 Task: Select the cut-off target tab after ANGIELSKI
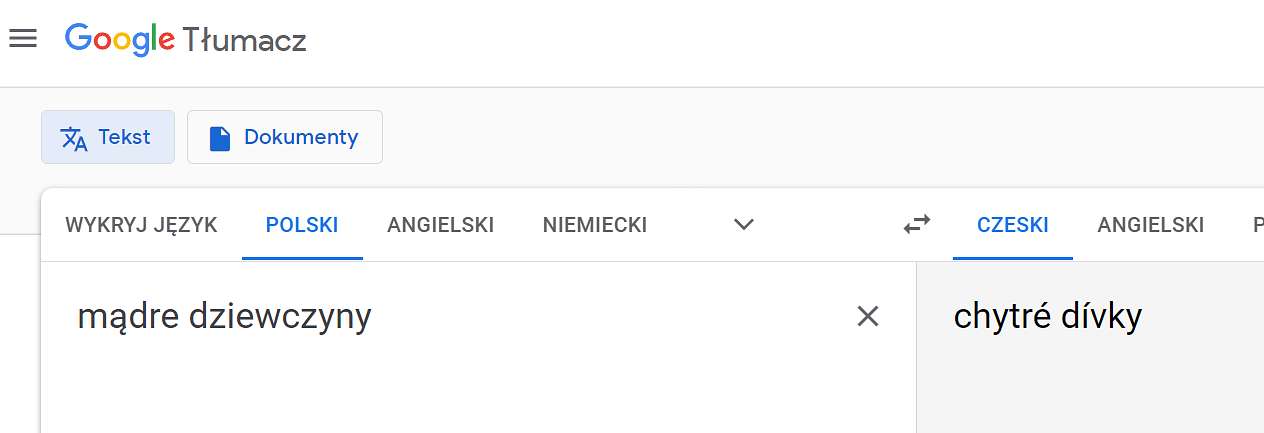pyautogui.click(x=1258, y=225)
